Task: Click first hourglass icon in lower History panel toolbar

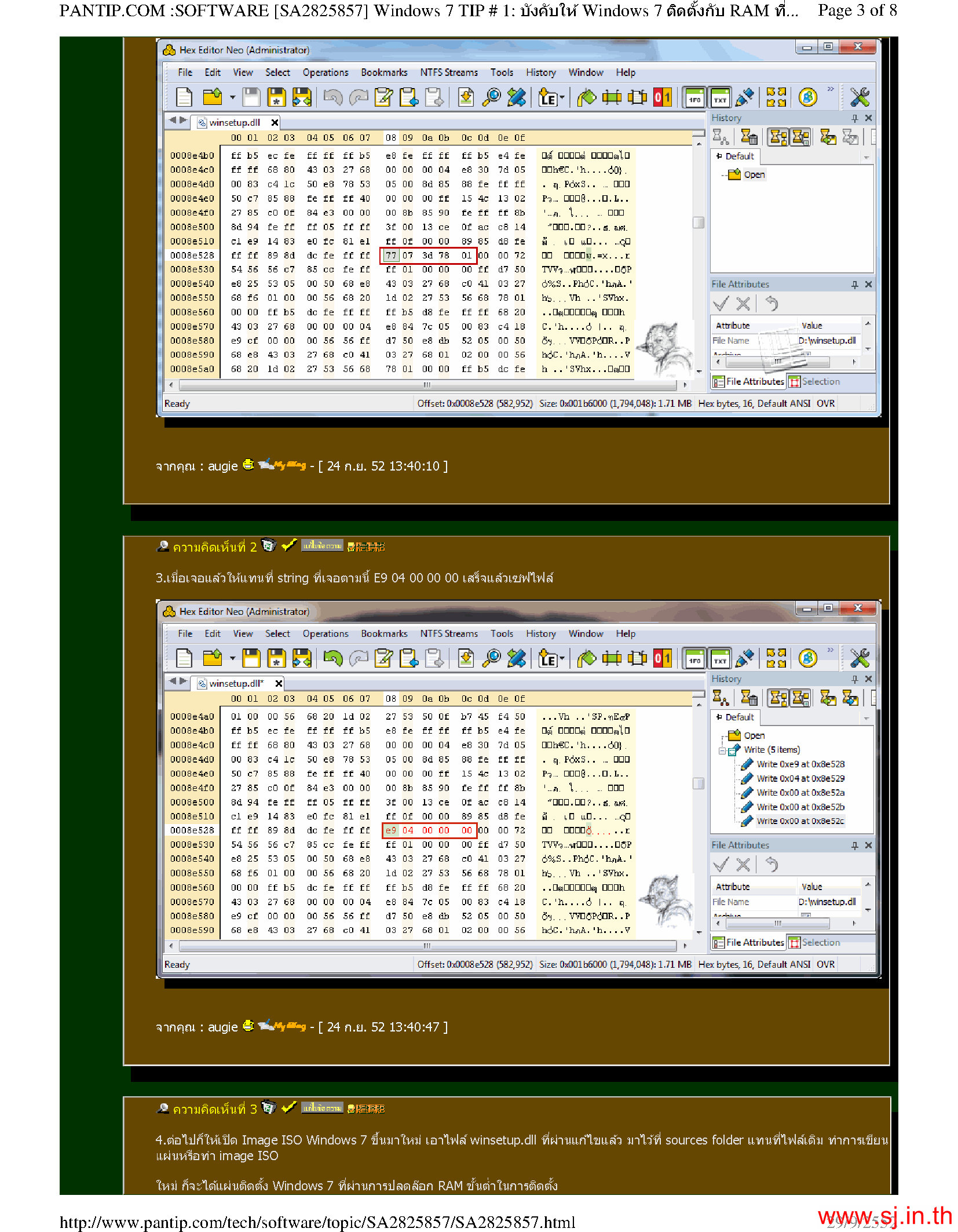Action: click(720, 698)
